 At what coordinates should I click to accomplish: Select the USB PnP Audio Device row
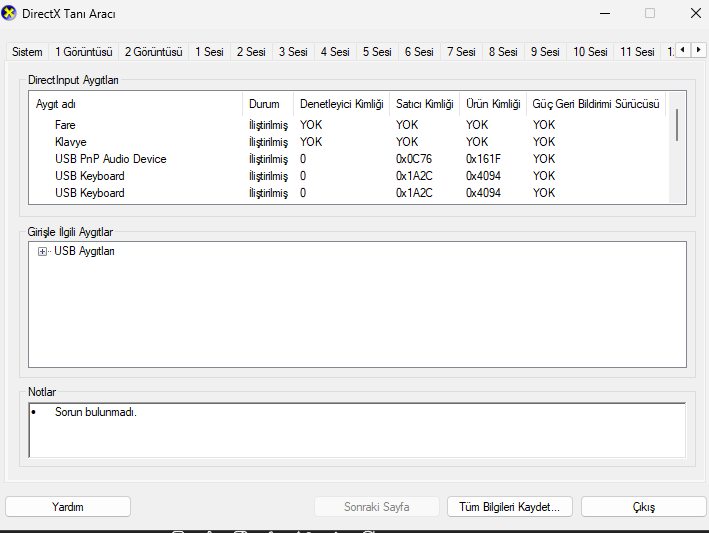[348, 159]
